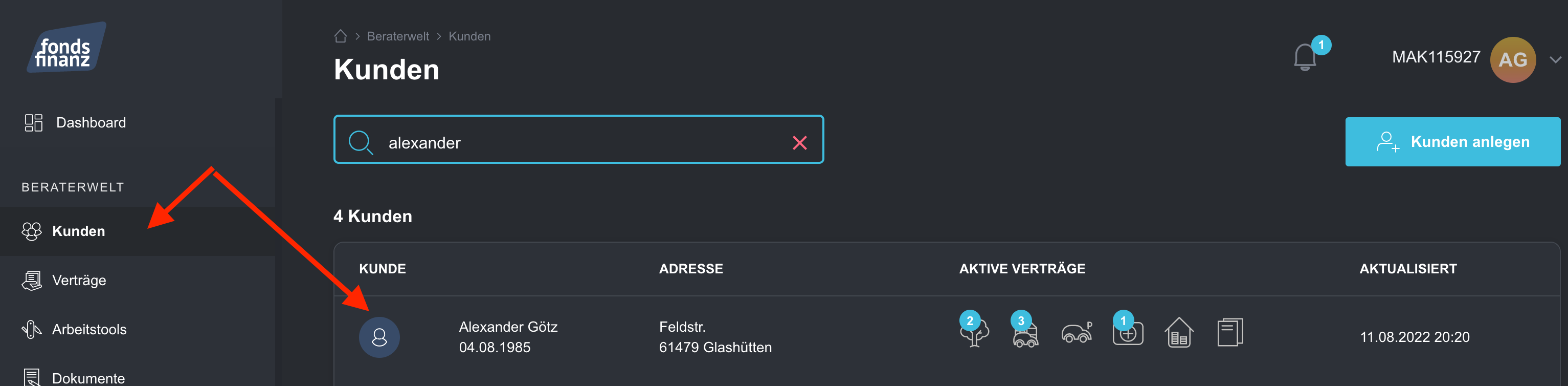Screen dimensions: 1568x386
Task: Open Dokumente in the sidebar
Action: (88, 378)
